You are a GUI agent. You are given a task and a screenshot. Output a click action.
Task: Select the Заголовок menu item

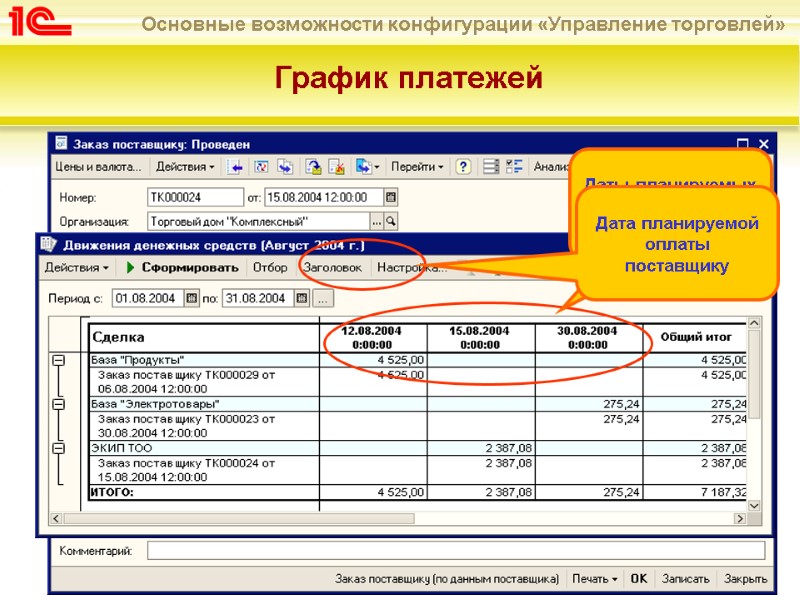pyautogui.click(x=336, y=267)
